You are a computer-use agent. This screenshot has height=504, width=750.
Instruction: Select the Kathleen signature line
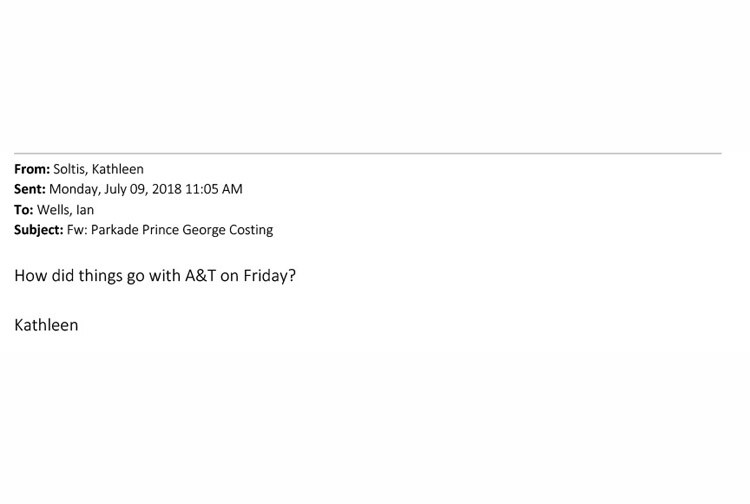pos(46,325)
